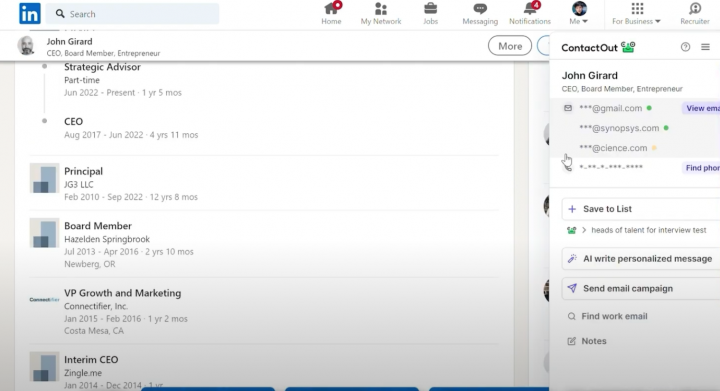Image resolution: width=720 pixels, height=391 pixels.
Task: Open the ContactOut hamburger menu
Action: [705, 47]
